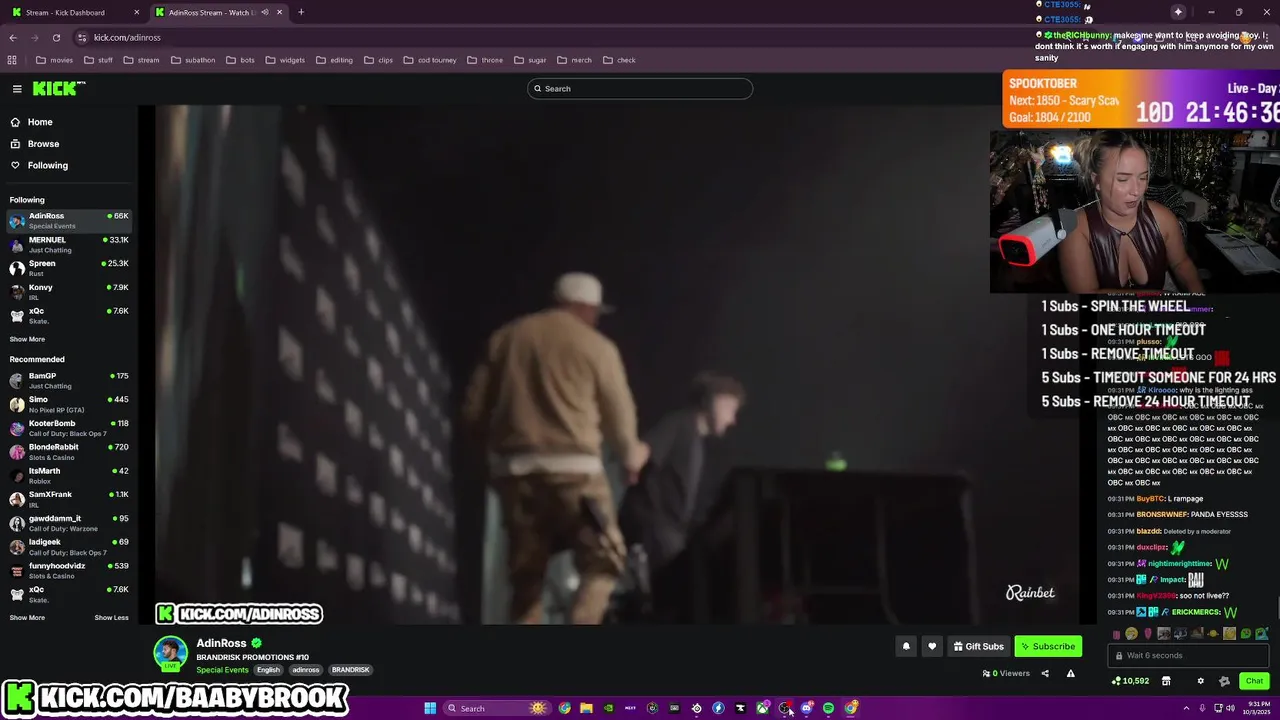
Task: Open Konvy channel in Following list
Action: coord(68,291)
